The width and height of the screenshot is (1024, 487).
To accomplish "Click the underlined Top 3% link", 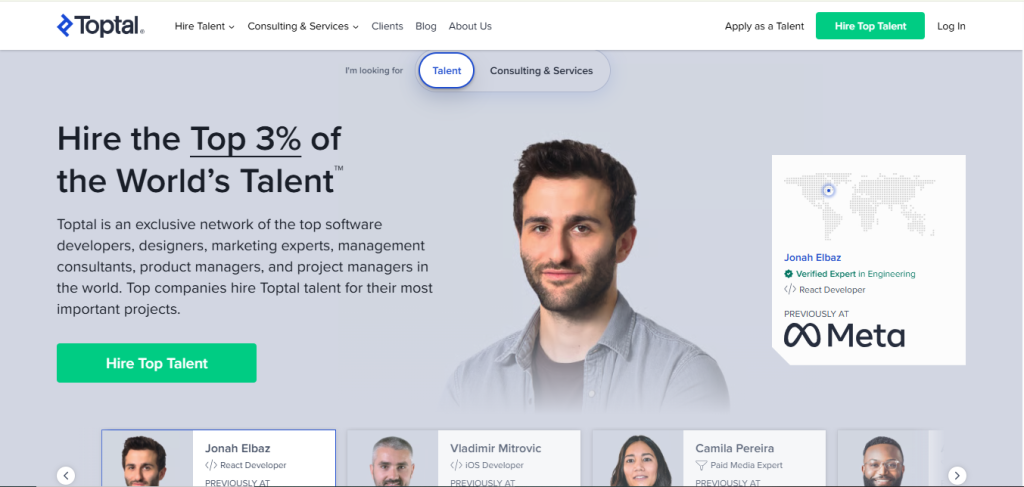I will coord(246,138).
